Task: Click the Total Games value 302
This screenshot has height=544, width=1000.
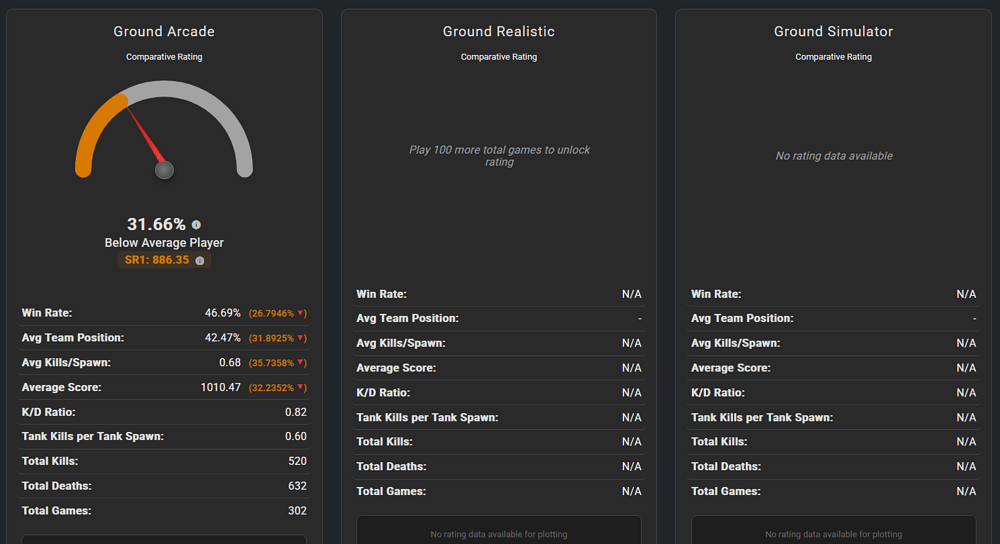Action: coord(296,511)
